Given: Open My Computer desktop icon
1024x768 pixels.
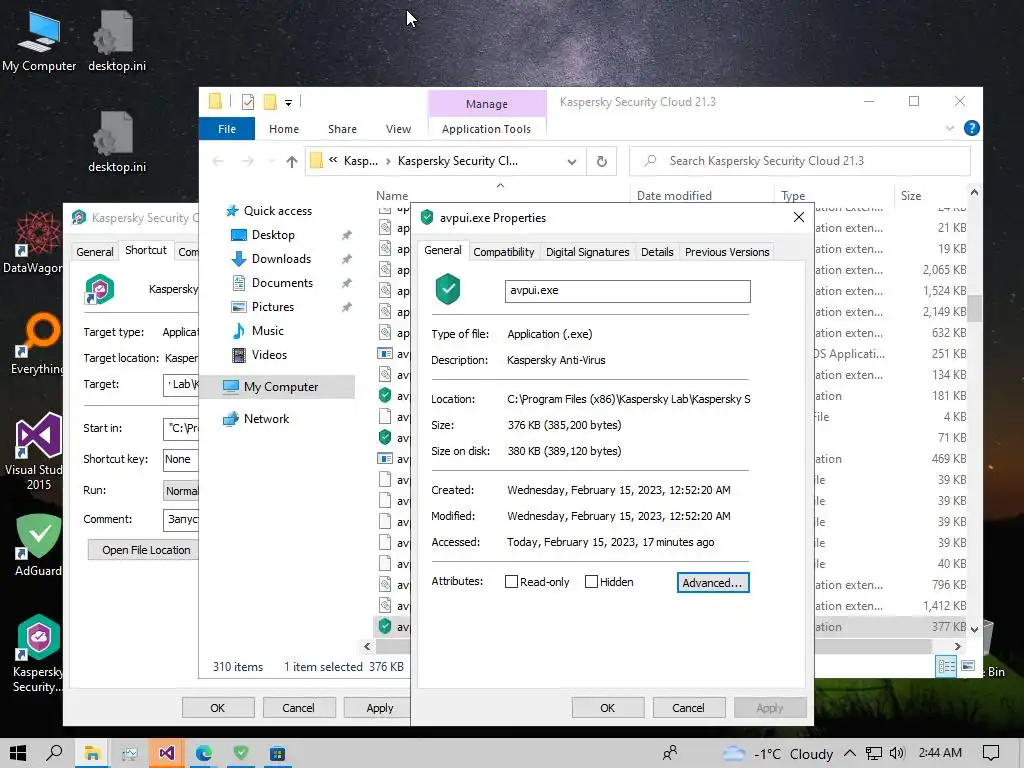Looking at the screenshot, I should (x=39, y=42).
